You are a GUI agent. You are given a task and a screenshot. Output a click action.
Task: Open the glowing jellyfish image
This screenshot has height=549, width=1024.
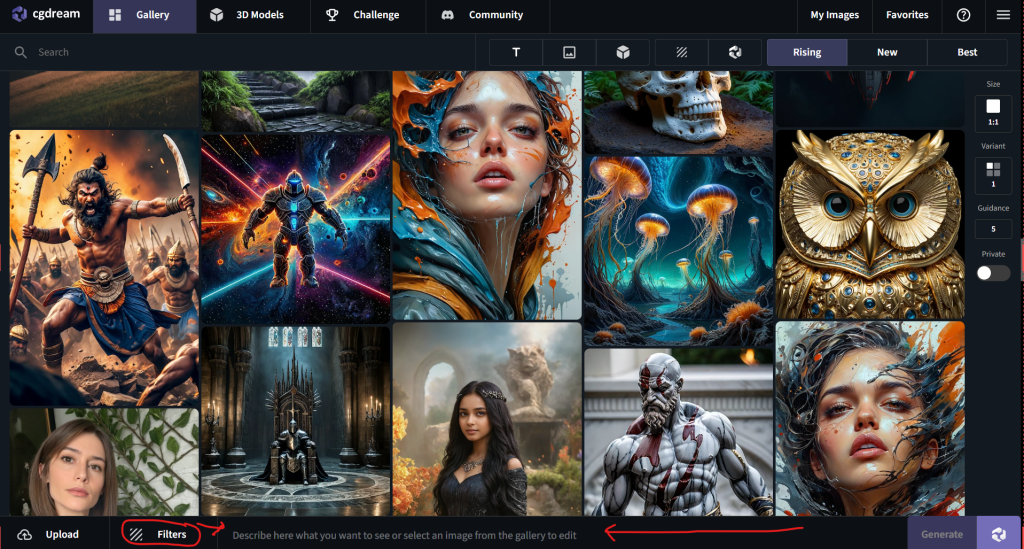point(679,251)
